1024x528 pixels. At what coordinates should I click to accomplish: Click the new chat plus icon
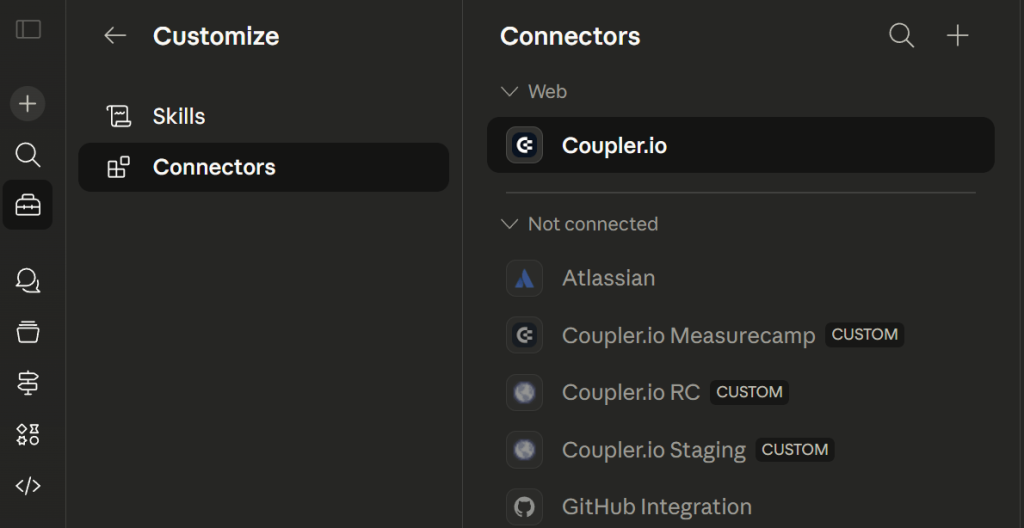pyautogui.click(x=28, y=103)
